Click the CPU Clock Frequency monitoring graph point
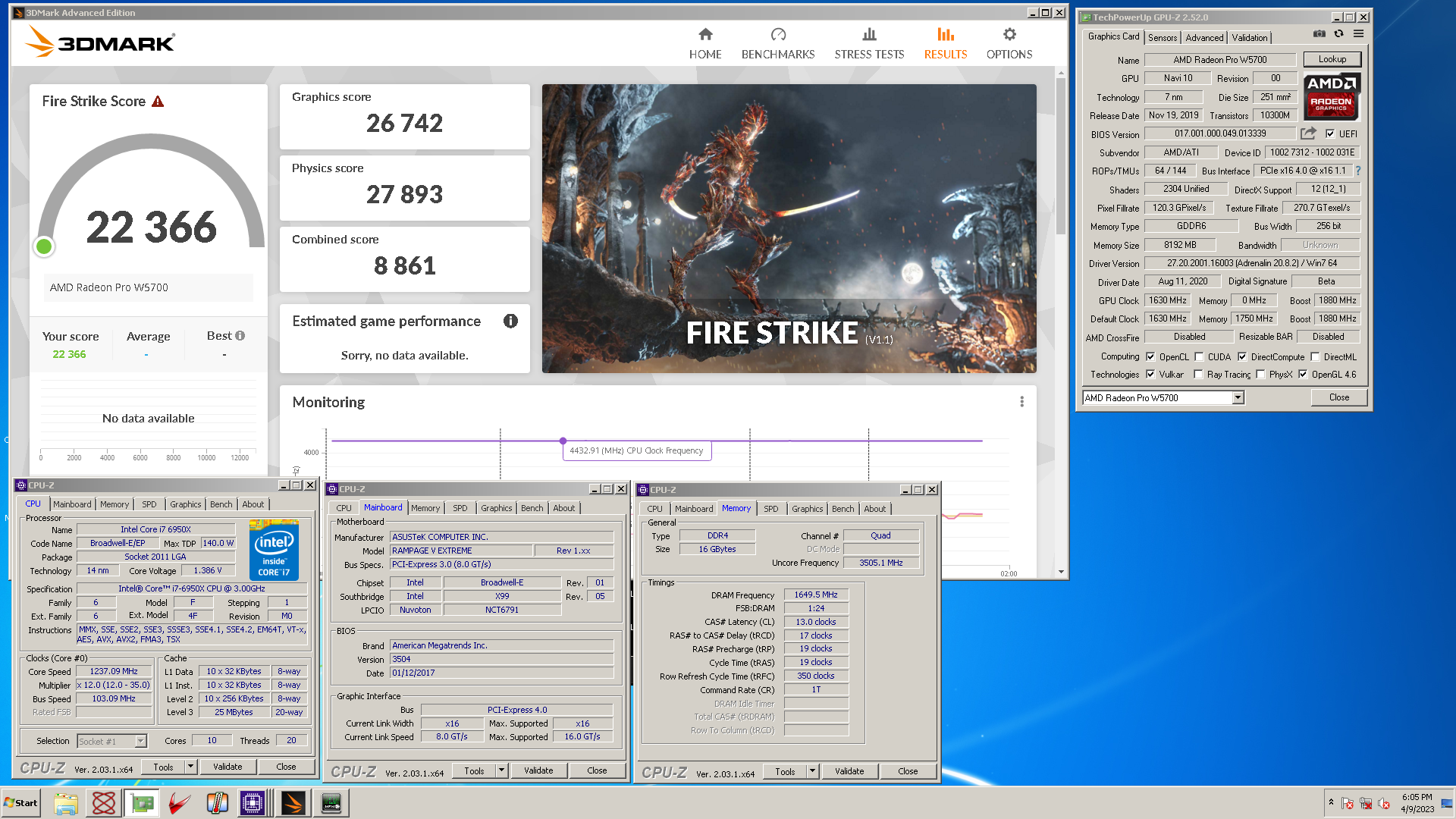Viewport: 1456px width, 819px height. [x=563, y=441]
